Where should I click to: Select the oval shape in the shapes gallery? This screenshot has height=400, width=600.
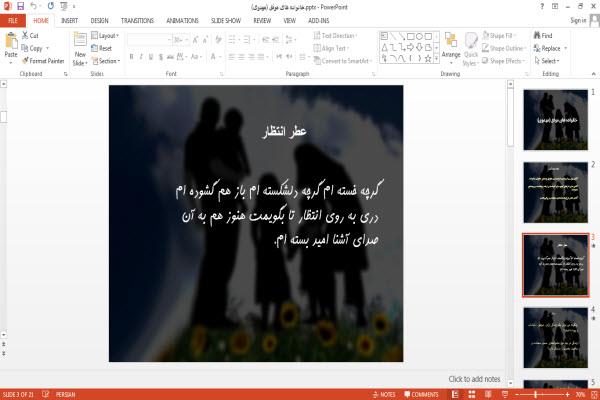click(x=419, y=36)
